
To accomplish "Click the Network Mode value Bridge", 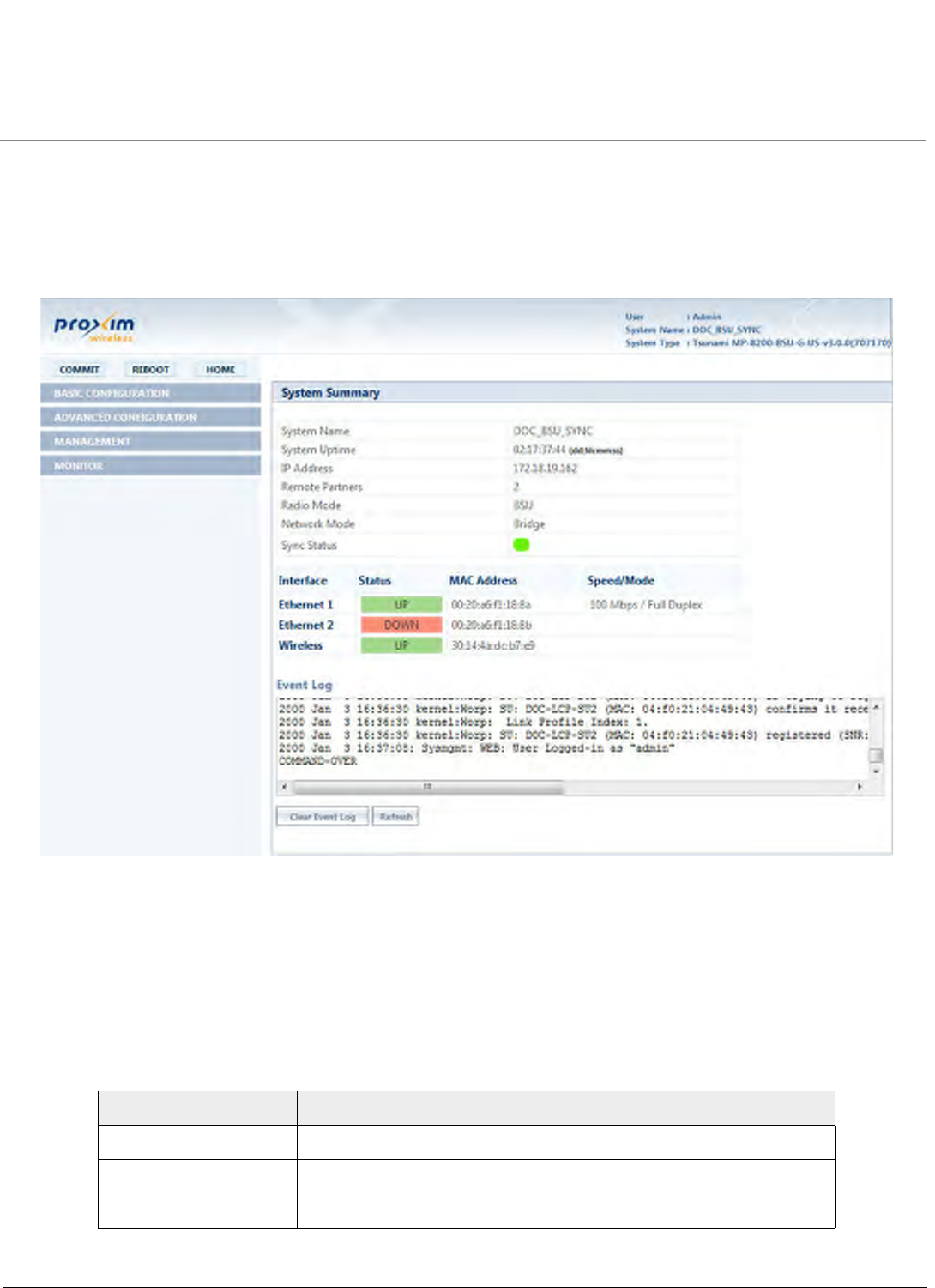I will [x=528, y=524].
